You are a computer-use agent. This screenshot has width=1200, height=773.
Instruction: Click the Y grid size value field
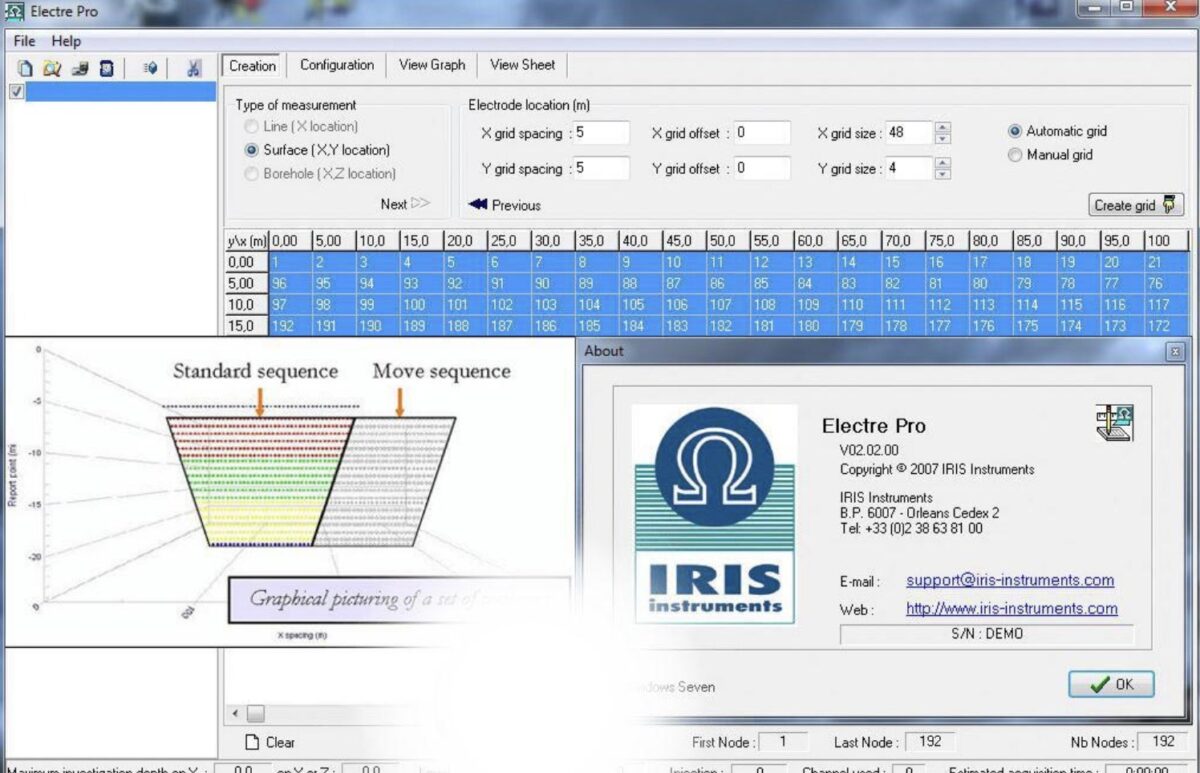pyautogui.click(x=908, y=169)
